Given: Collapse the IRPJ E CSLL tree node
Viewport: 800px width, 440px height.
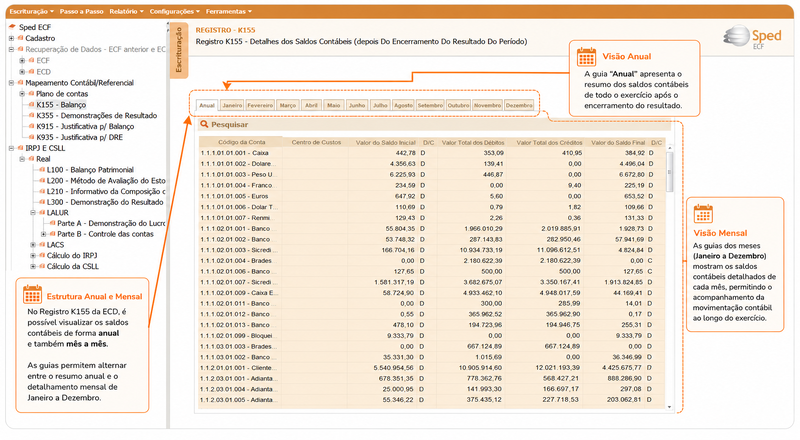Looking at the screenshot, I should pos(11,148).
